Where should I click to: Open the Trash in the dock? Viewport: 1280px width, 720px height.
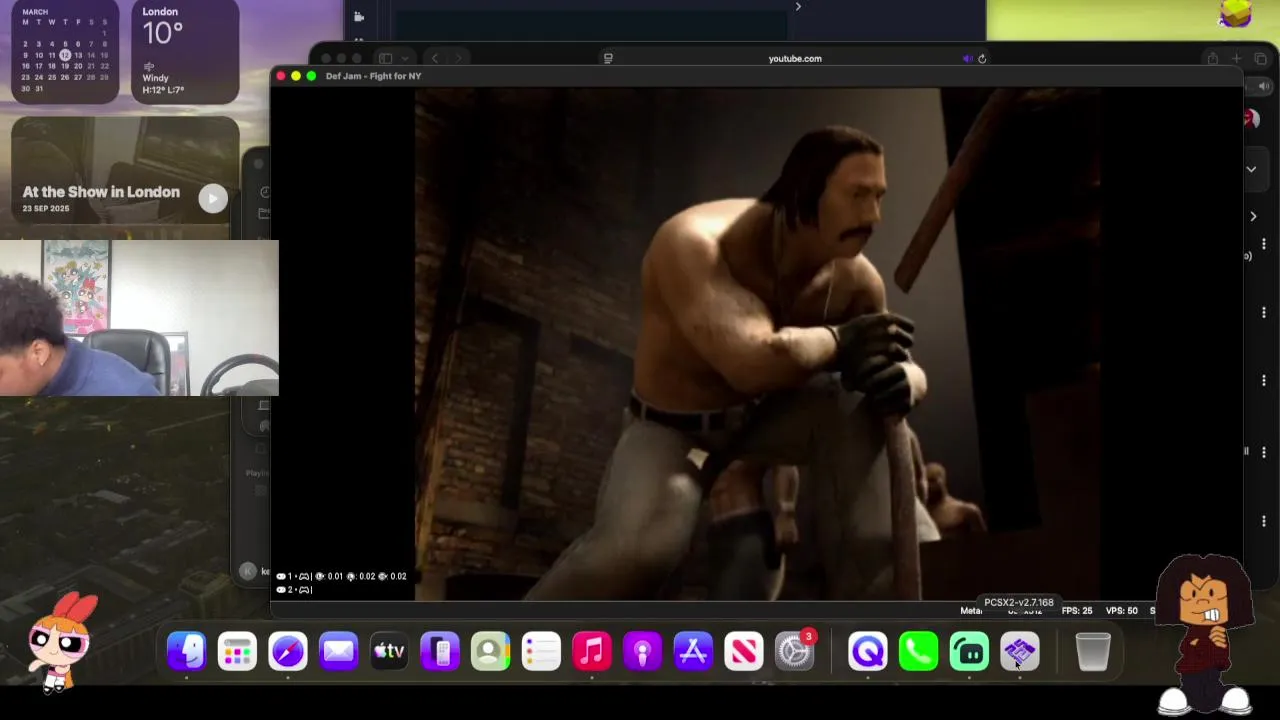click(1093, 652)
